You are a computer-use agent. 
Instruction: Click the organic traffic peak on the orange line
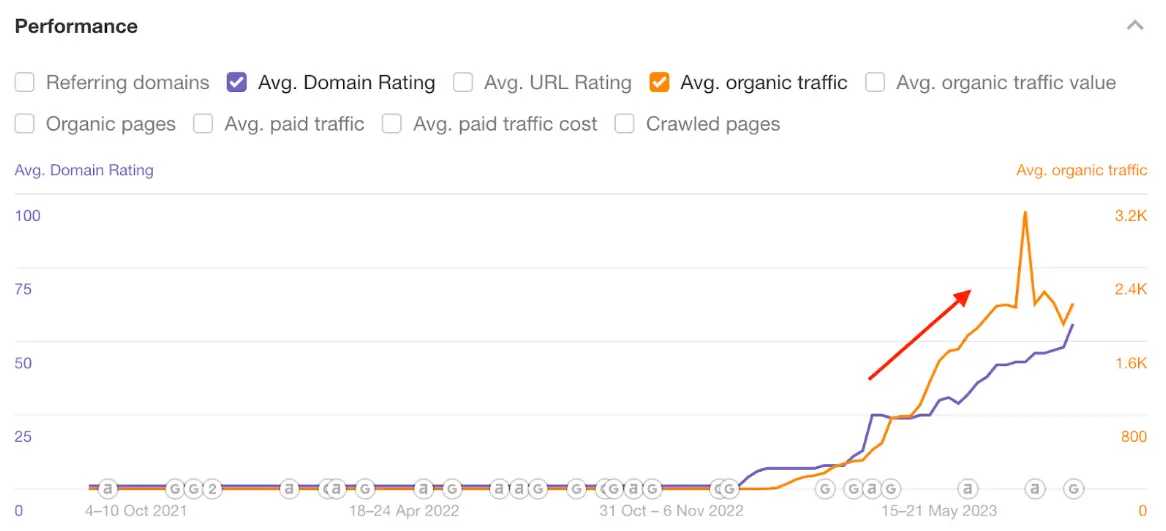pyautogui.click(x=1024, y=212)
